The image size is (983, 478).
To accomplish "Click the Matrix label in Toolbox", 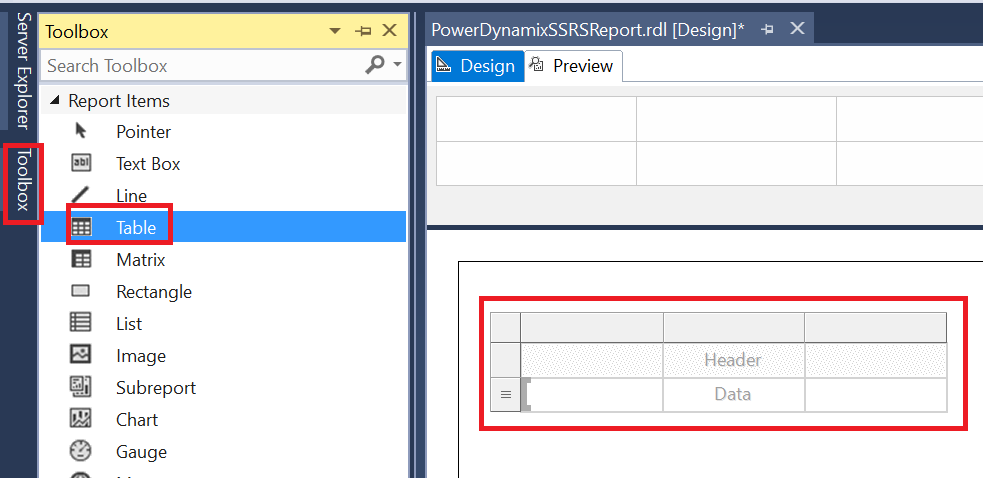I will 140,259.
